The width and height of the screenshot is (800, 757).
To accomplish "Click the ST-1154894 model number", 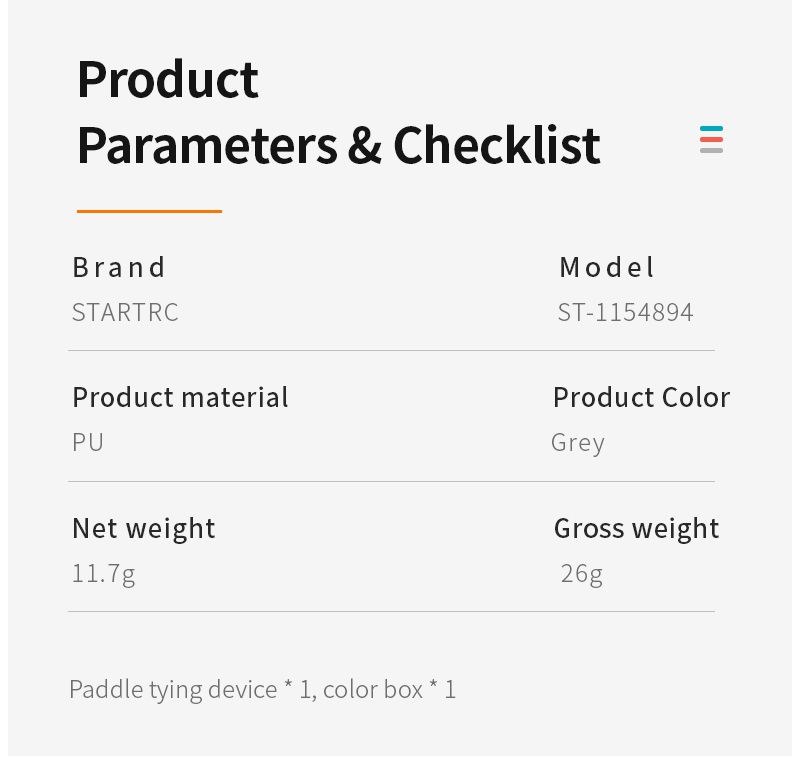I will point(626,312).
